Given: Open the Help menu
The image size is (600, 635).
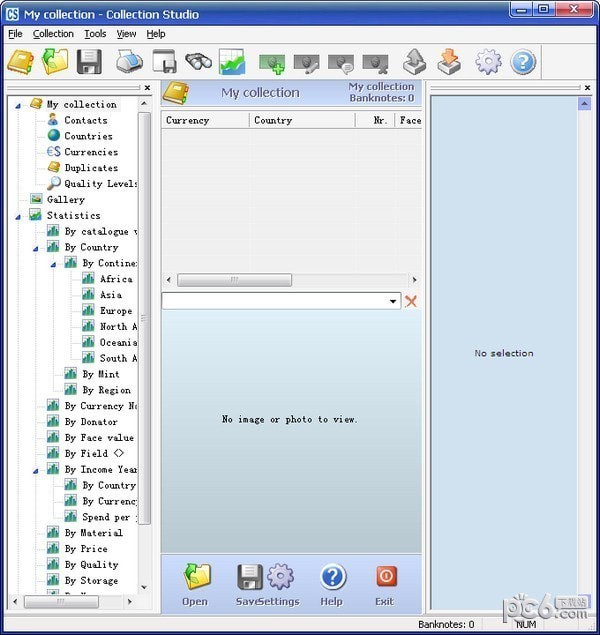Looking at the screenshot, I should [156, 34].
